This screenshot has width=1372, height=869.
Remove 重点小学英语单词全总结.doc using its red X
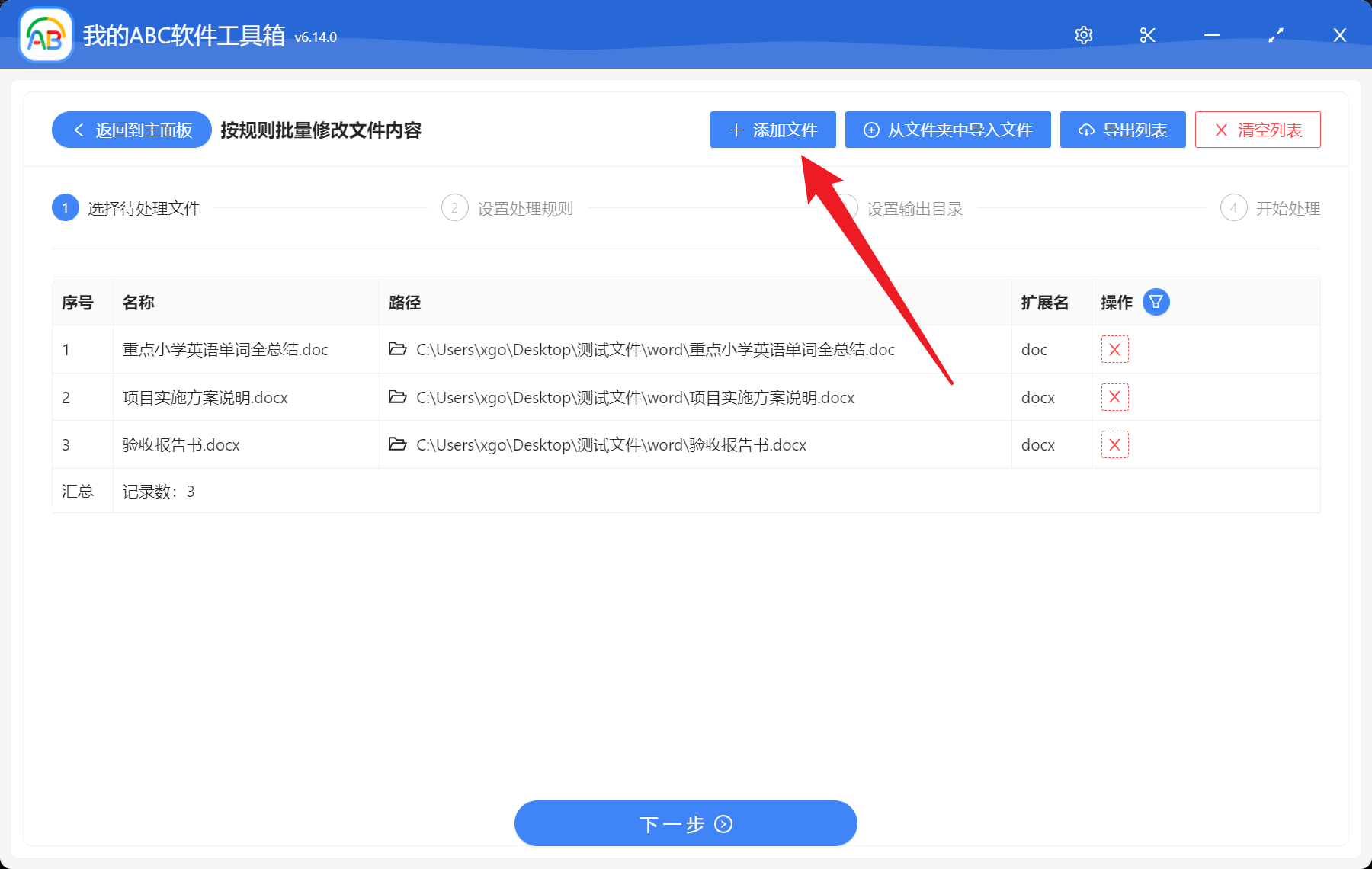[x=1114, y=349]
